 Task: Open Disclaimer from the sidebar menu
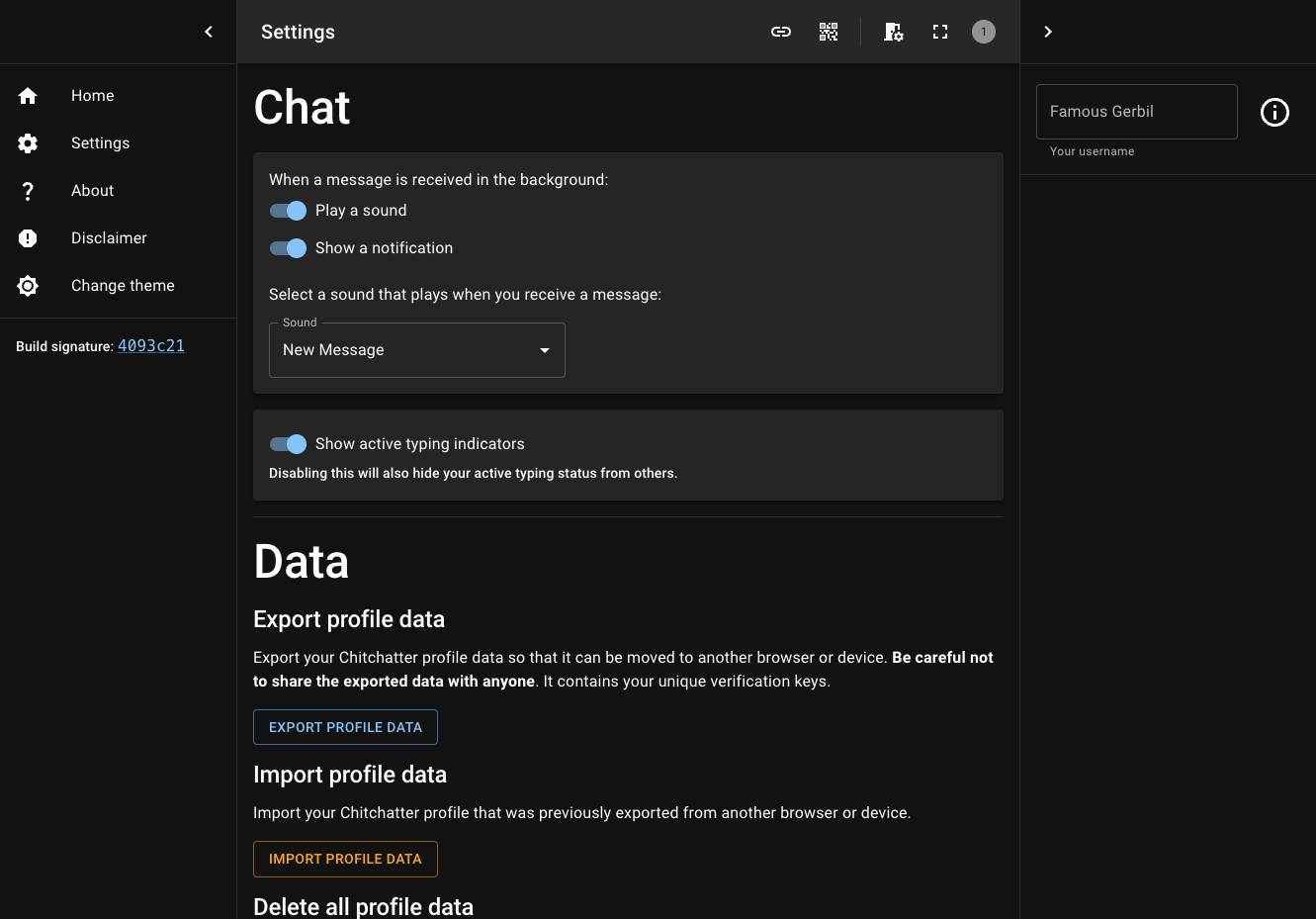119,238
